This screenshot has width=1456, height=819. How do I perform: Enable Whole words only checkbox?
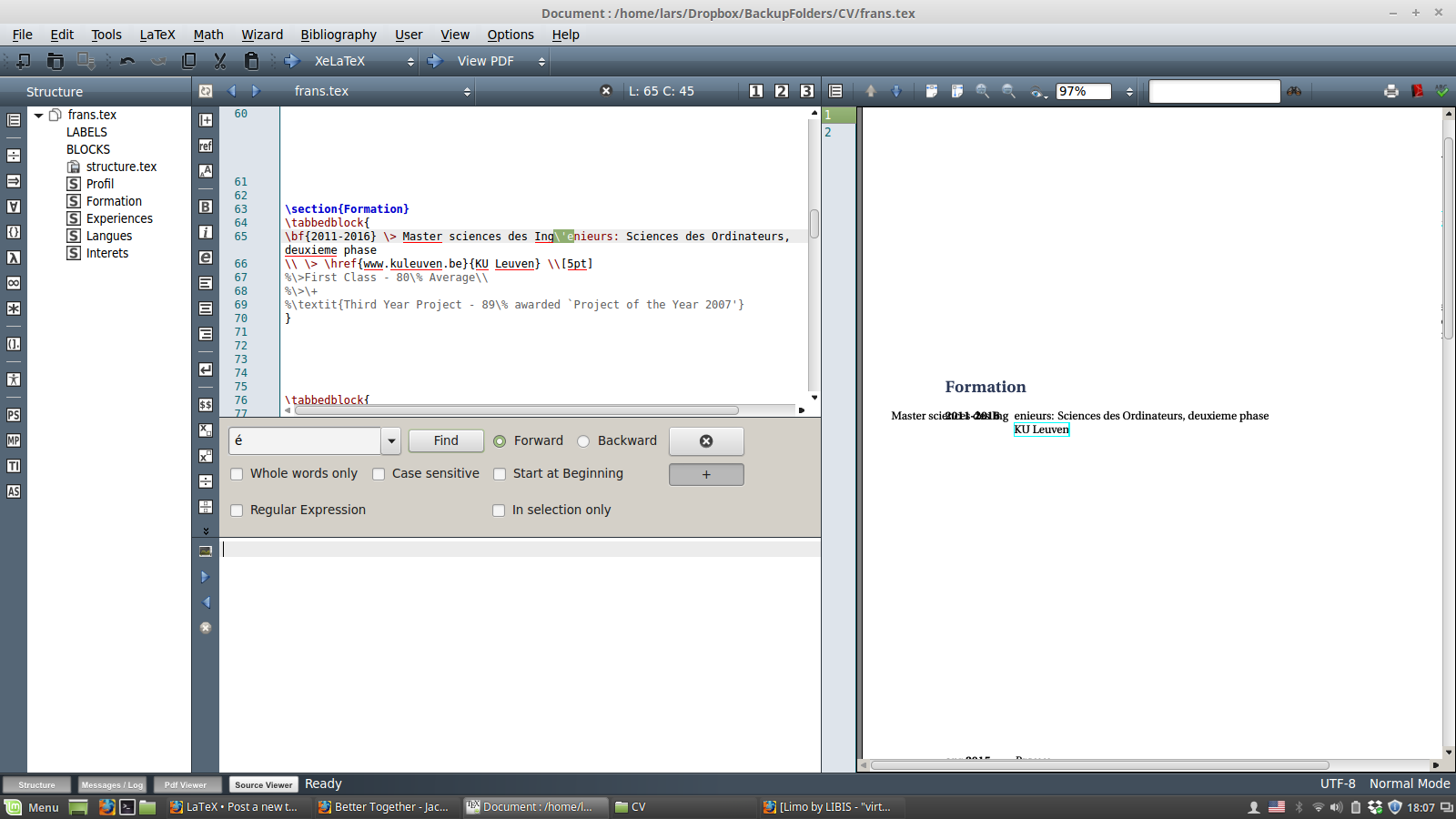coord(237,474)
